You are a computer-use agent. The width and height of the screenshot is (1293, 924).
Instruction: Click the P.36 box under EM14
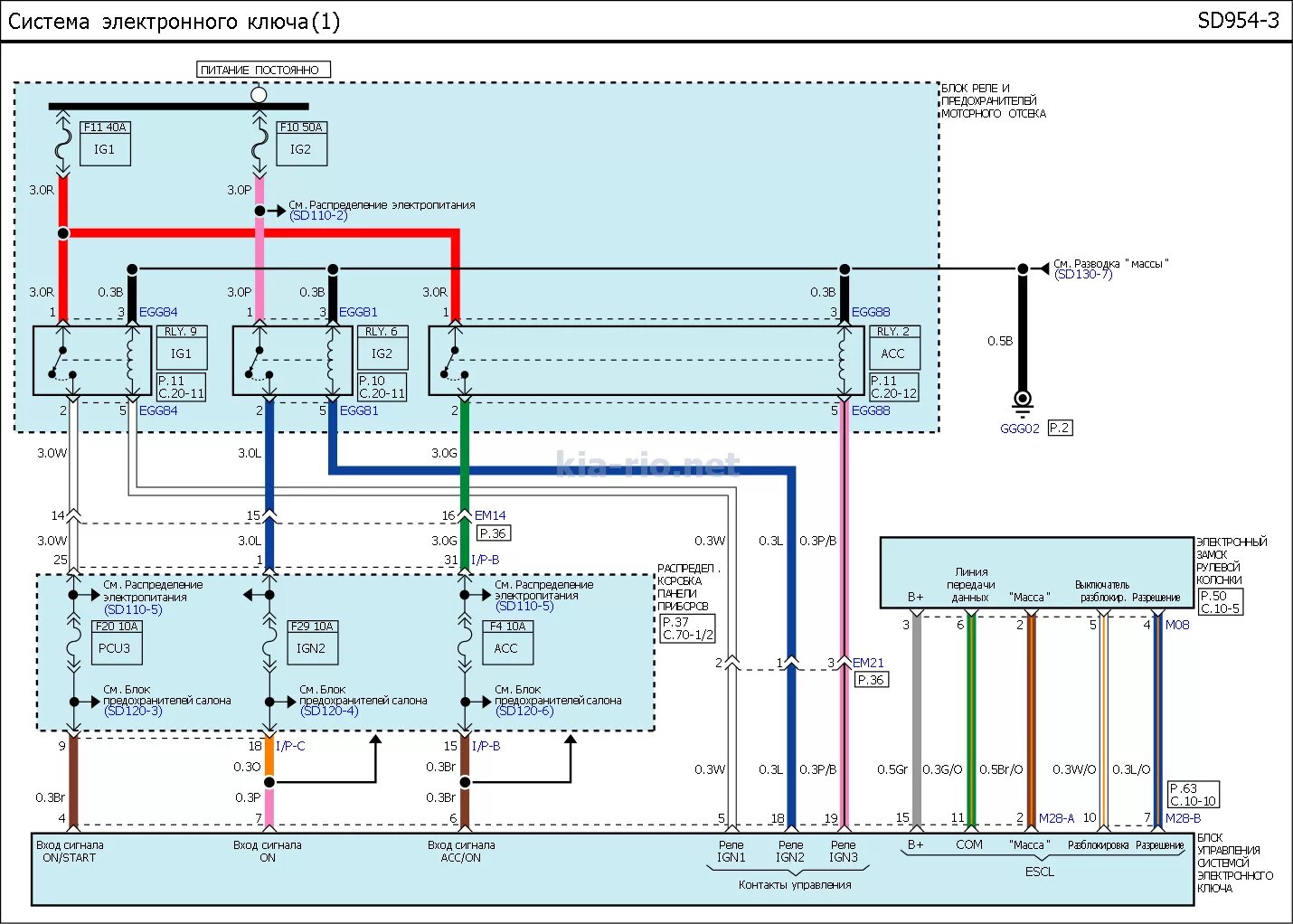click(x=493, y=533)
